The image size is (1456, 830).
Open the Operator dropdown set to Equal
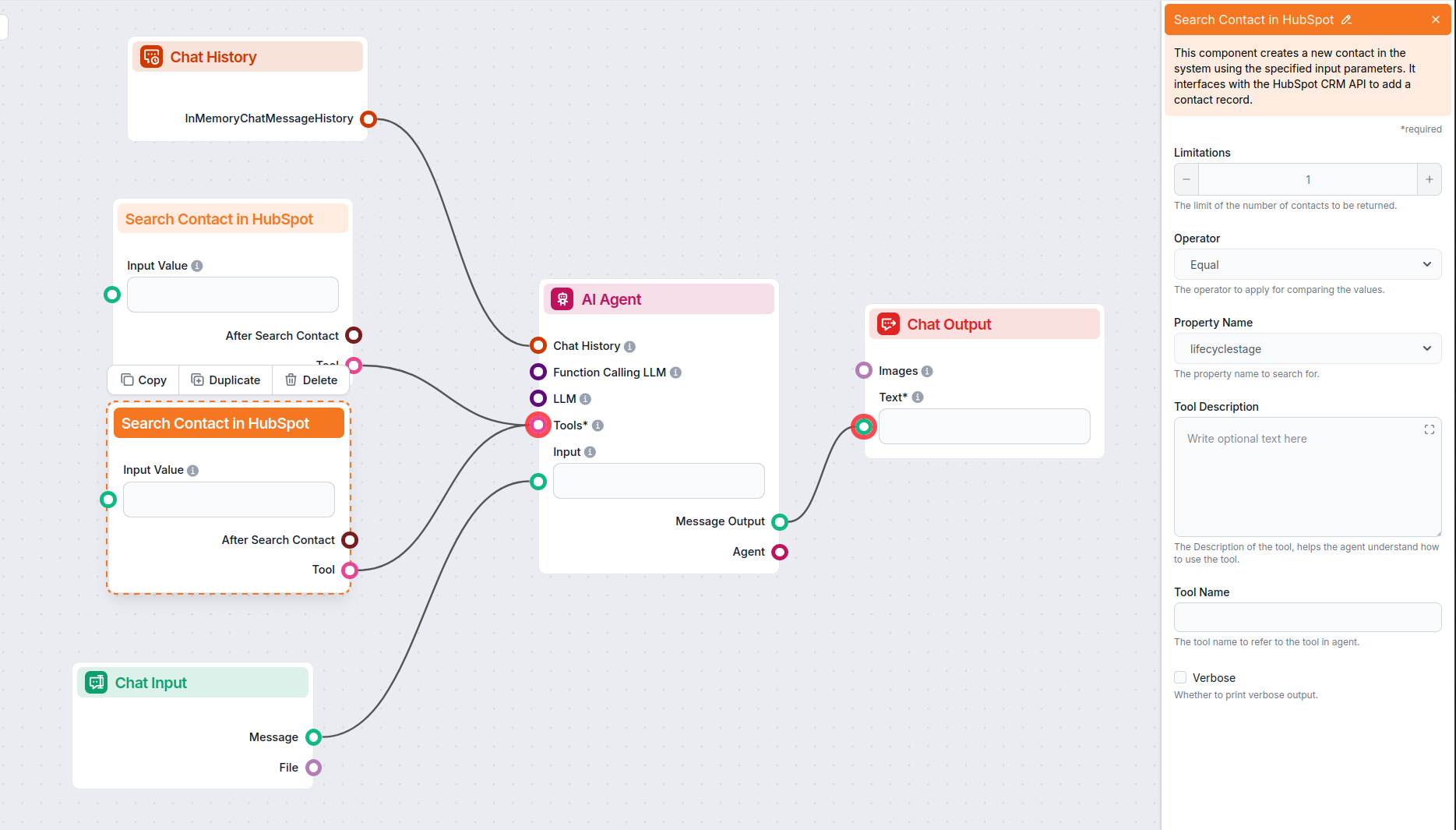1307,265
